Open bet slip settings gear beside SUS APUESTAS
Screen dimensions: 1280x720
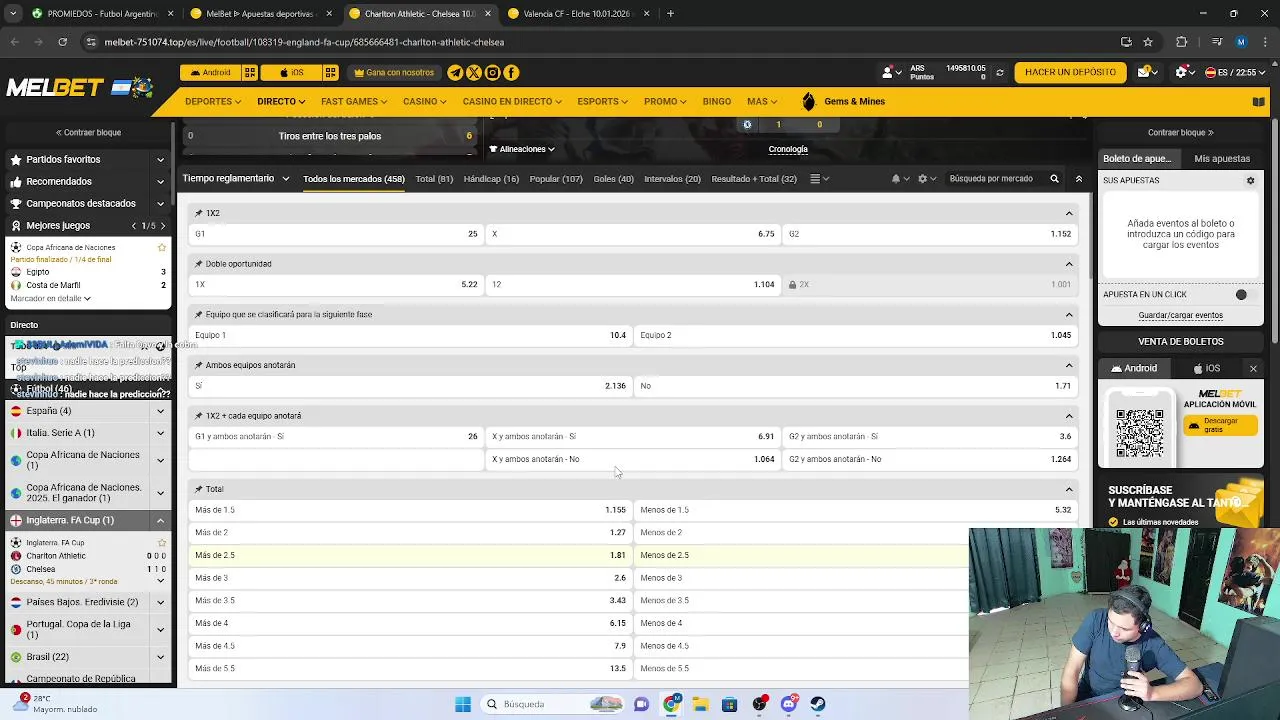coord(1250,180)
